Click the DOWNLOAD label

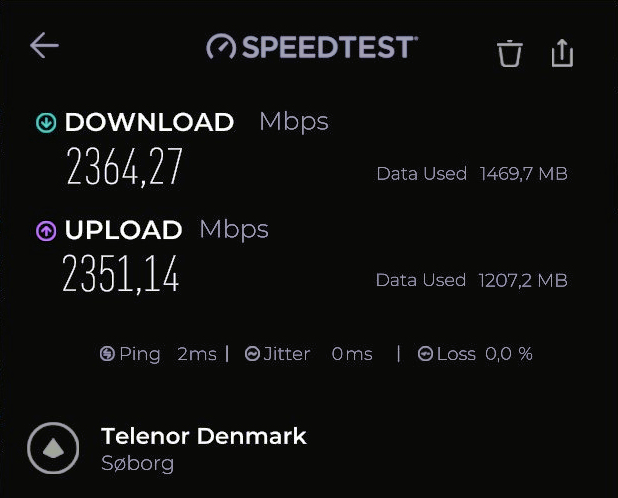149,123
